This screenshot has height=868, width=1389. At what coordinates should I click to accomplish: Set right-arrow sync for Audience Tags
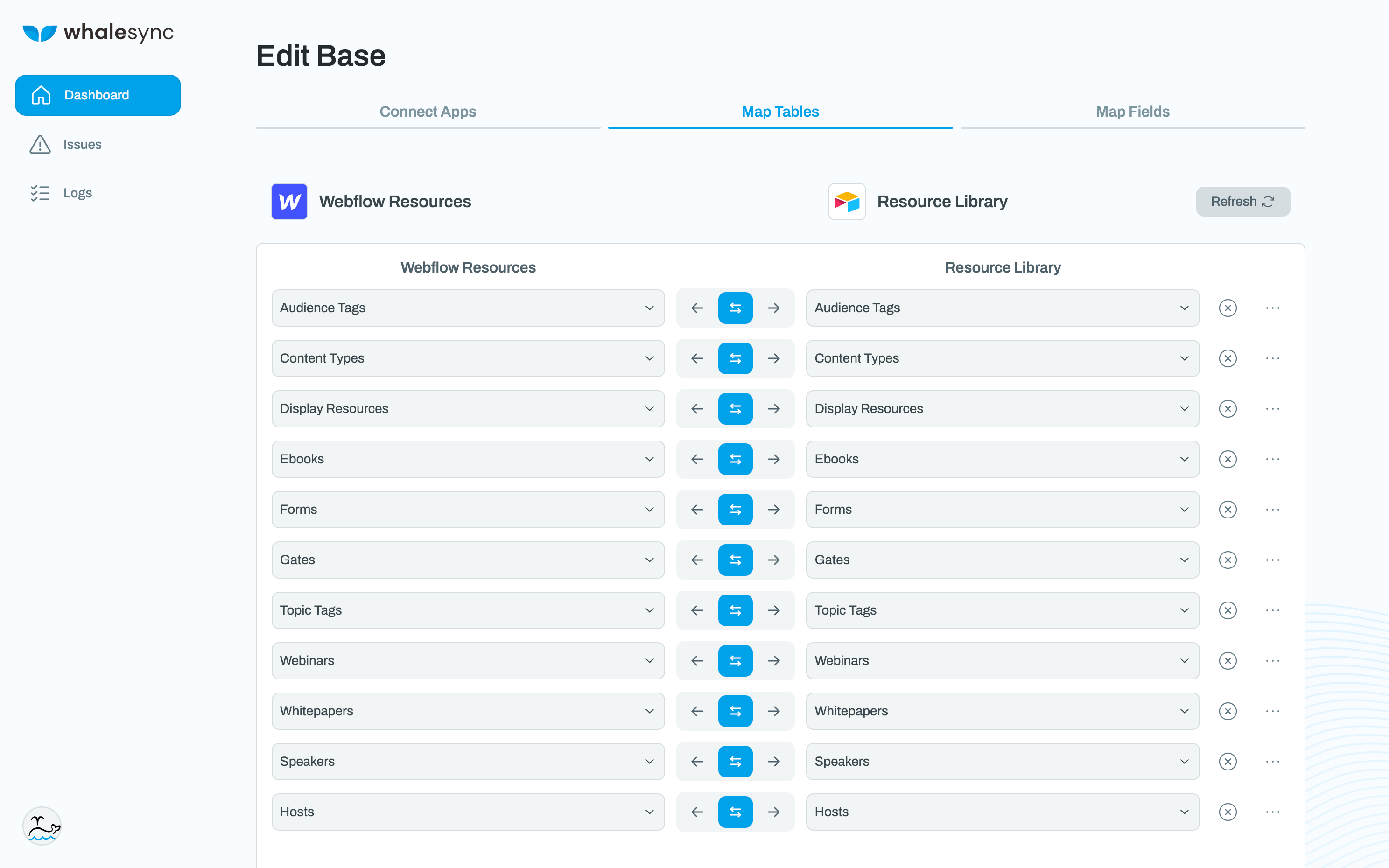pos(774,308)
